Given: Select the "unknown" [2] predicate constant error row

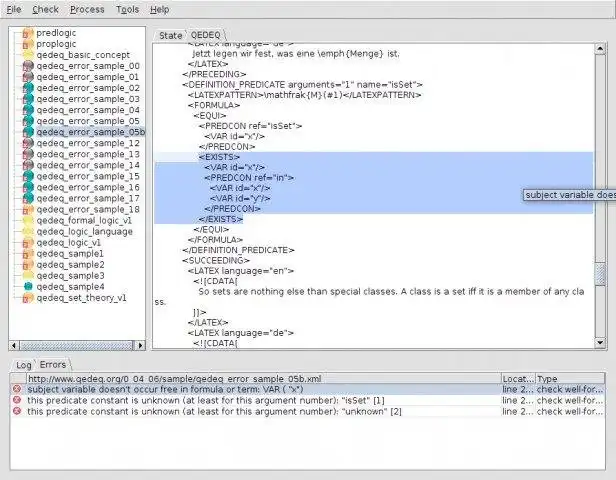Looking at the screenshot, I should (308, 411).
